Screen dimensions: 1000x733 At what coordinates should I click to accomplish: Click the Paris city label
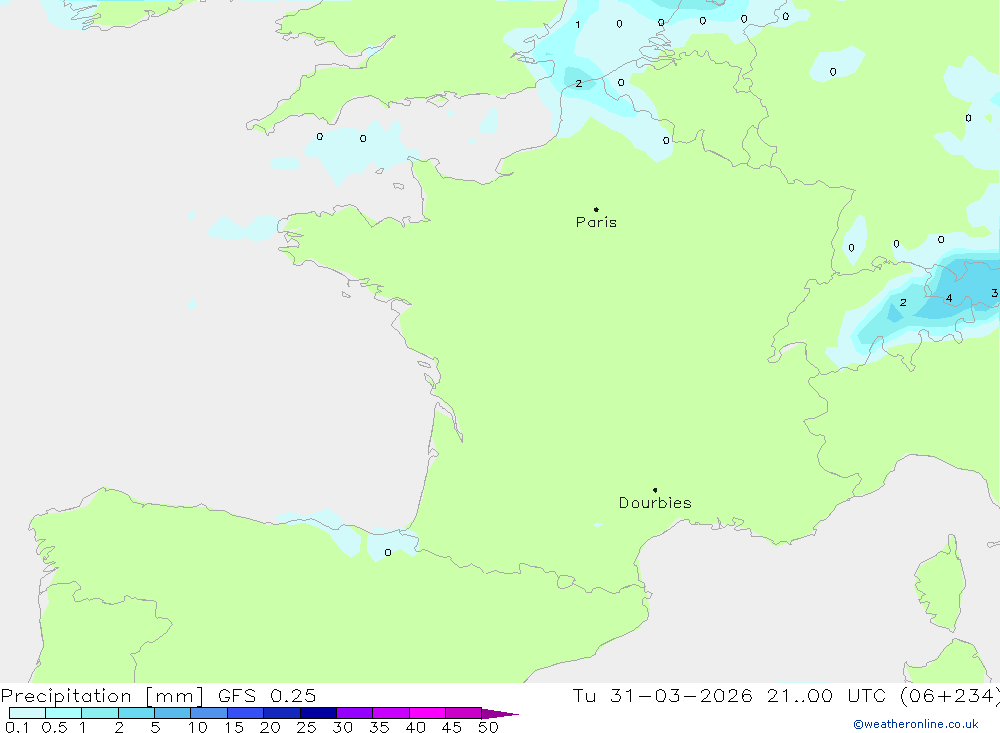[596, 222]
